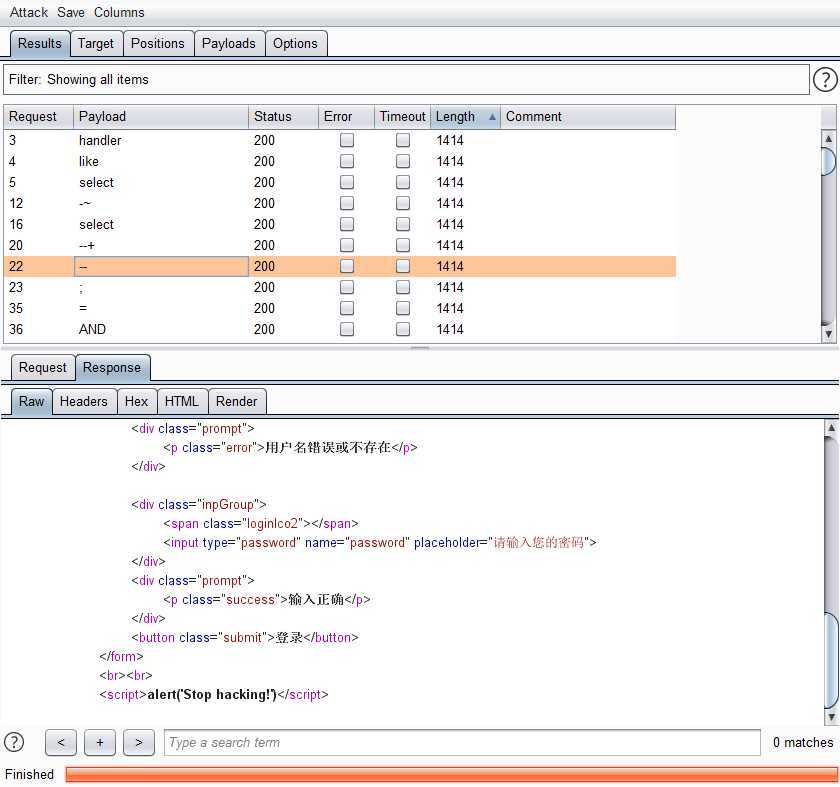Click the = payload cell

pyautogui.click(x=161, y=308)
